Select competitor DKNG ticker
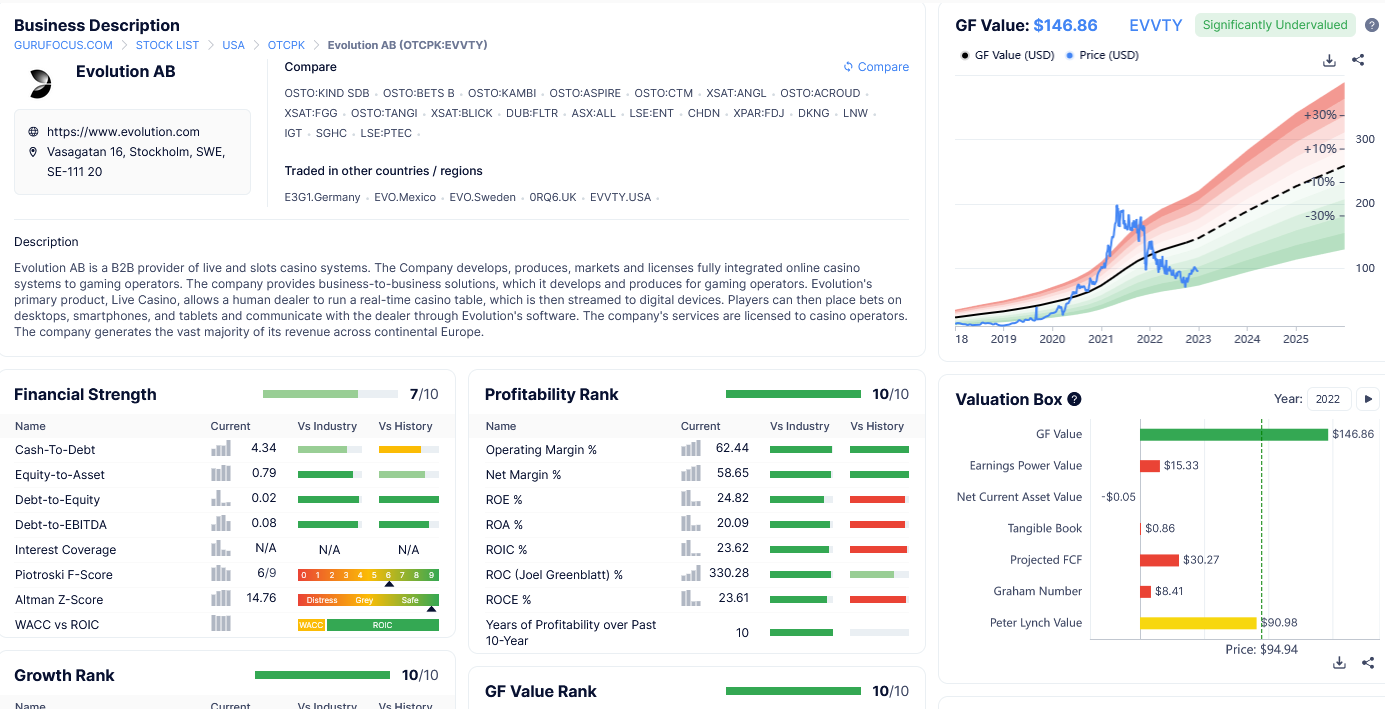 (813, 113)
